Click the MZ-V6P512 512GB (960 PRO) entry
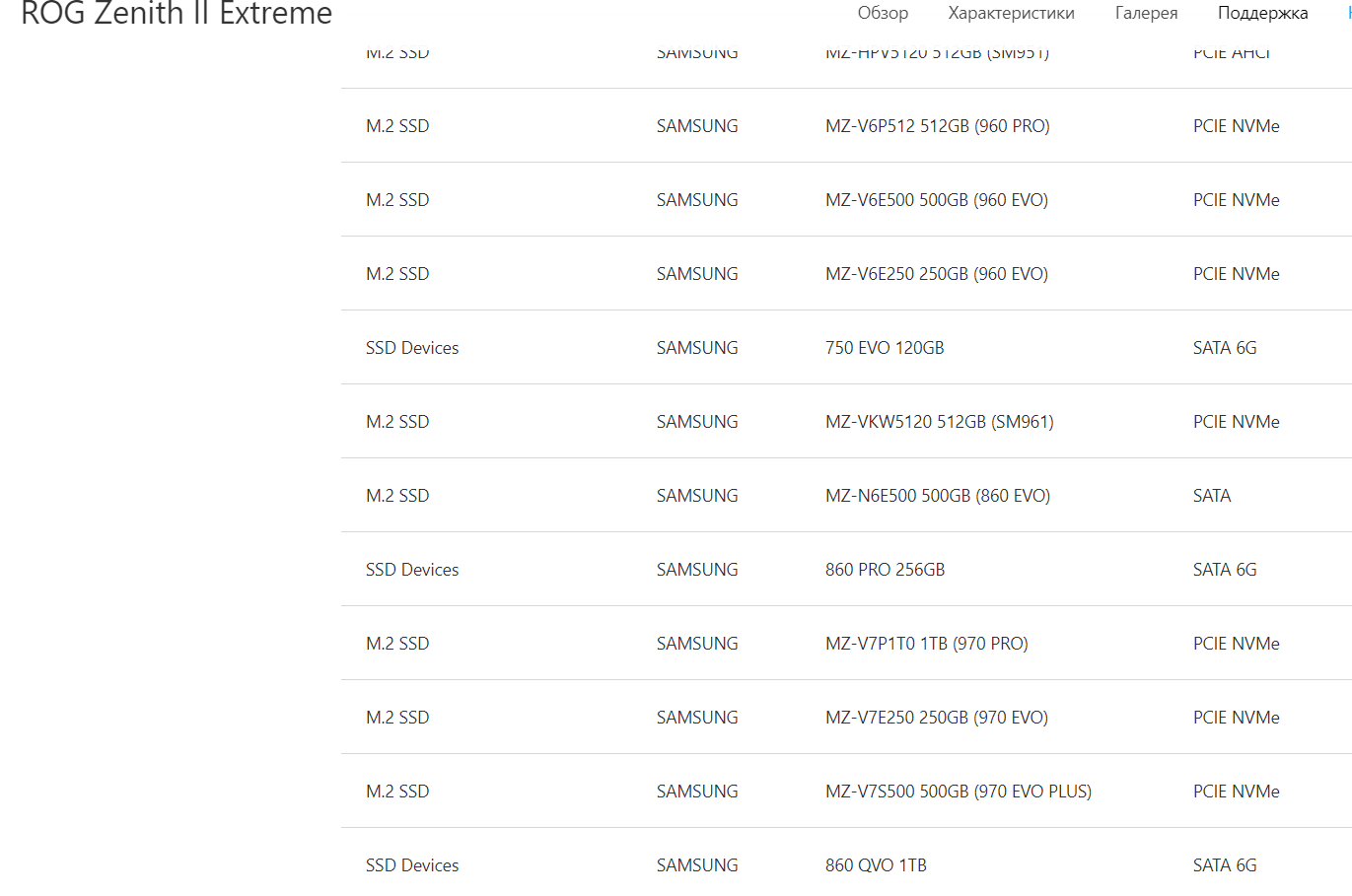The width and height of the screenshot is (1352, 896). (x=937, y=126)
